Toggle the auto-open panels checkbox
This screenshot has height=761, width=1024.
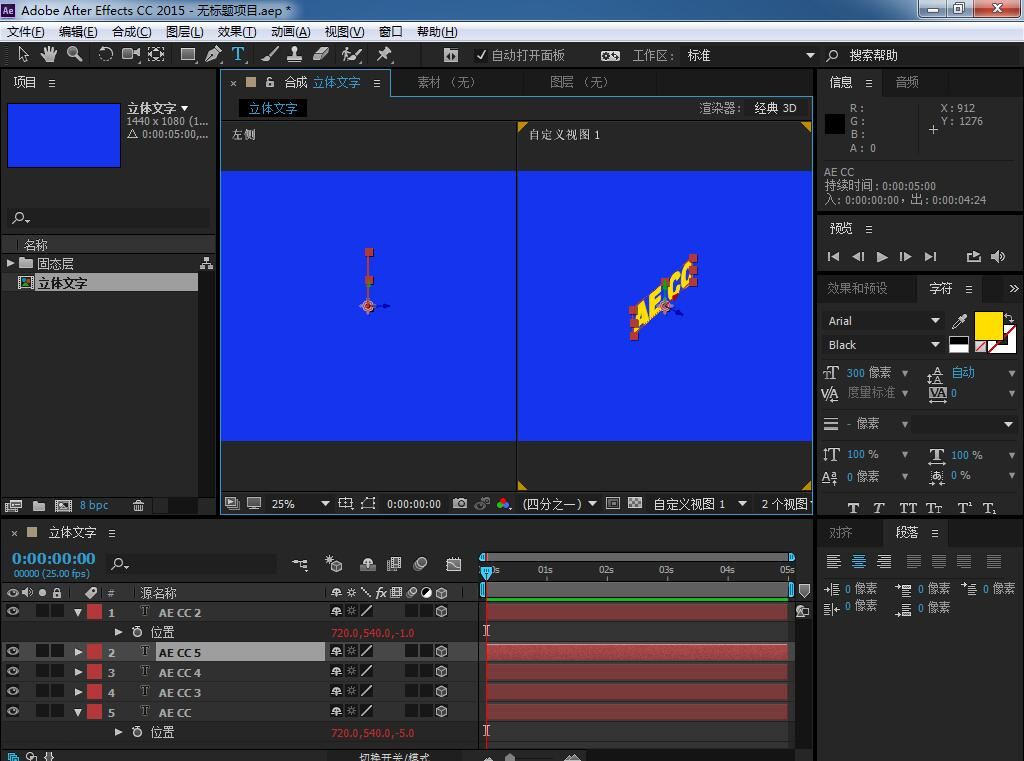(x=481, y=56)
